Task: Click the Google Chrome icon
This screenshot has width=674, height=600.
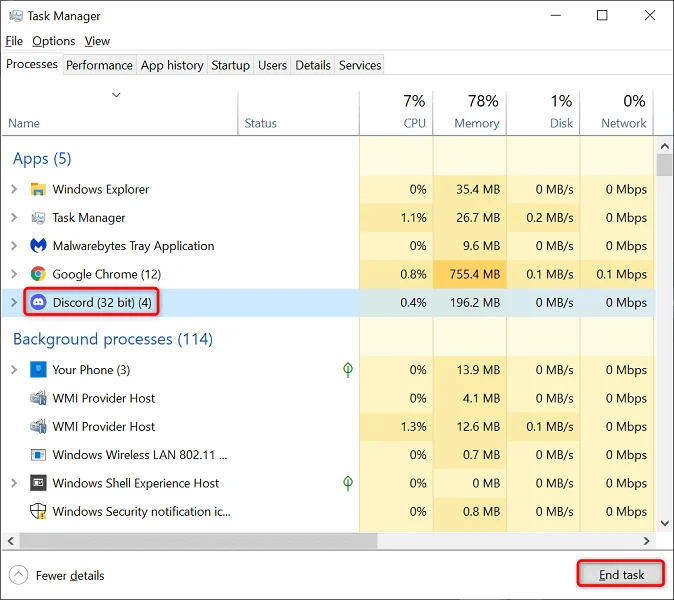Action: 39,274
